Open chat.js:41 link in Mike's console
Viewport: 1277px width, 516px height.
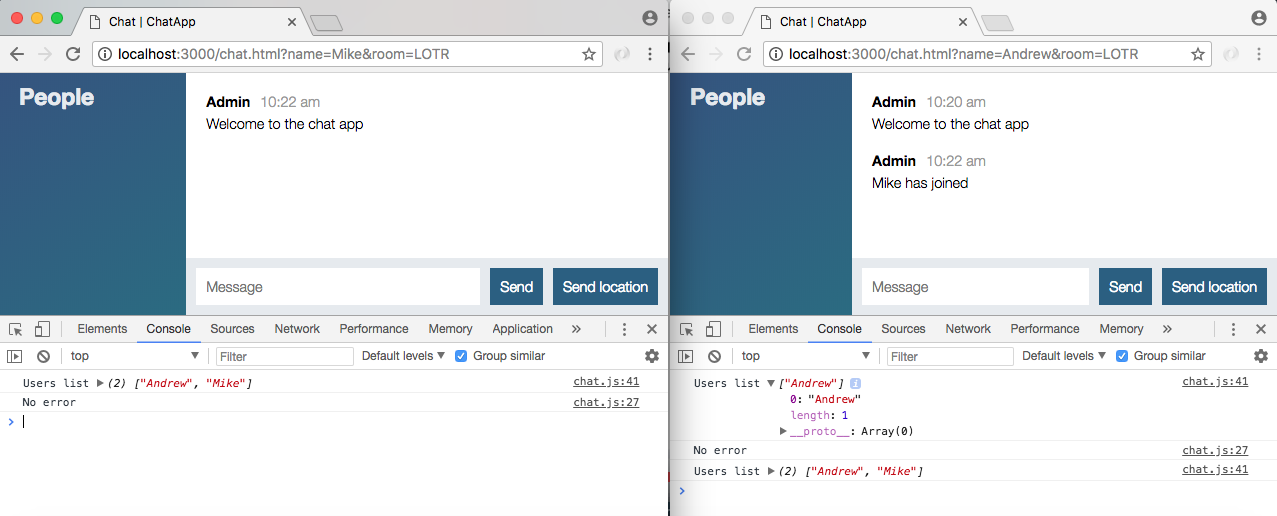[606, 382]
